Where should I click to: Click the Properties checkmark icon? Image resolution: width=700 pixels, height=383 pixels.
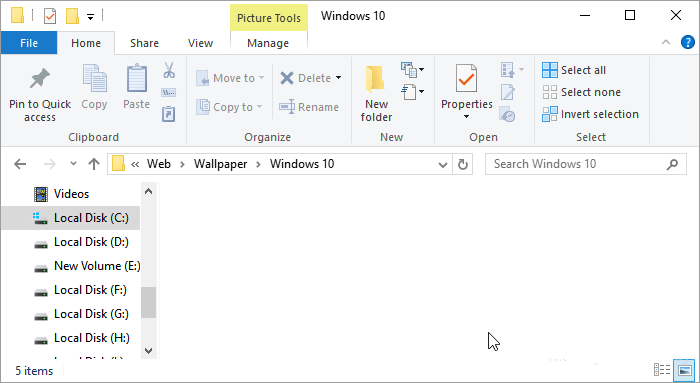(466, 78)
